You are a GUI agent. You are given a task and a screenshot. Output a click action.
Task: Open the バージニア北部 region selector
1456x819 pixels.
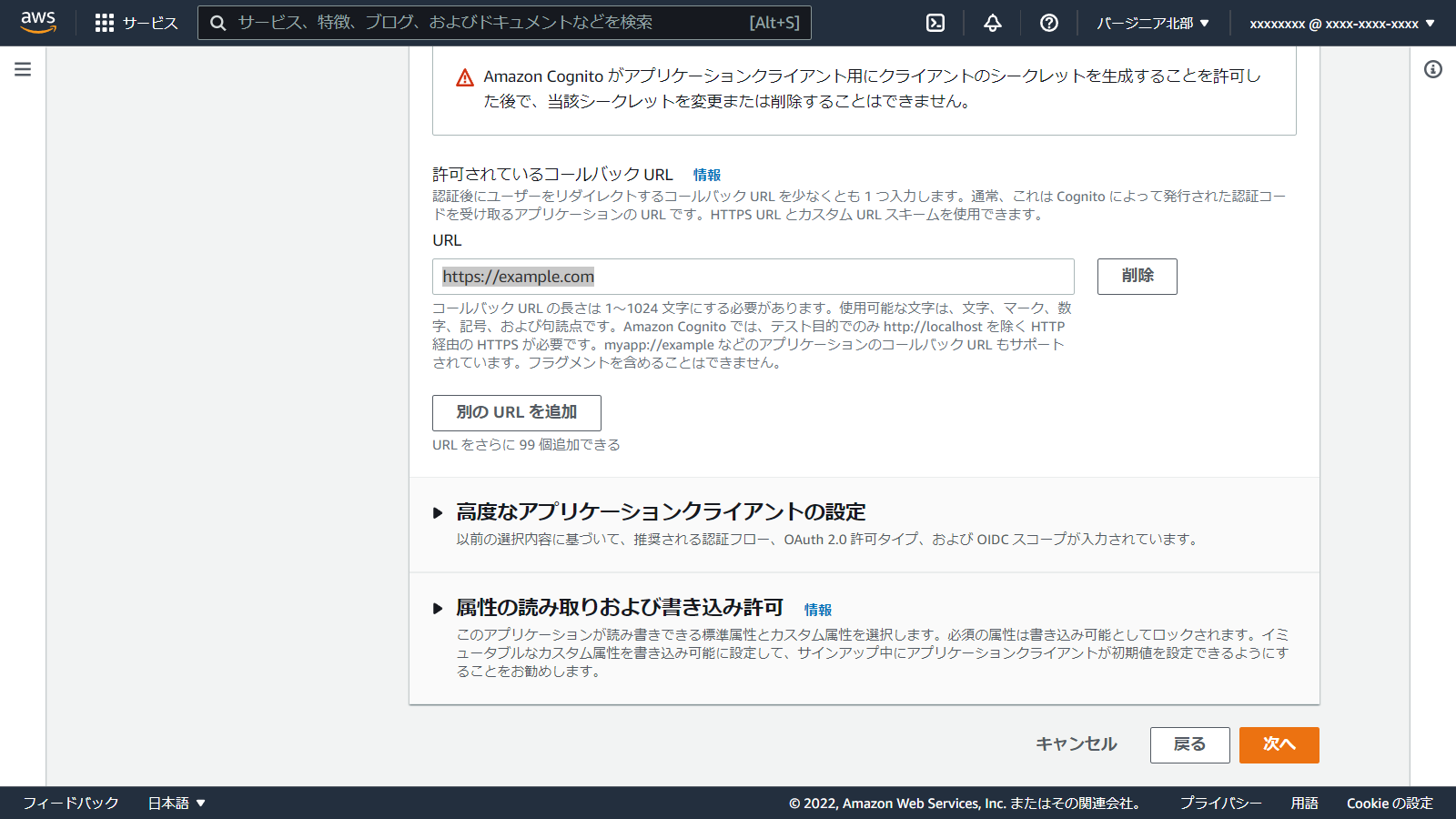1152,23
